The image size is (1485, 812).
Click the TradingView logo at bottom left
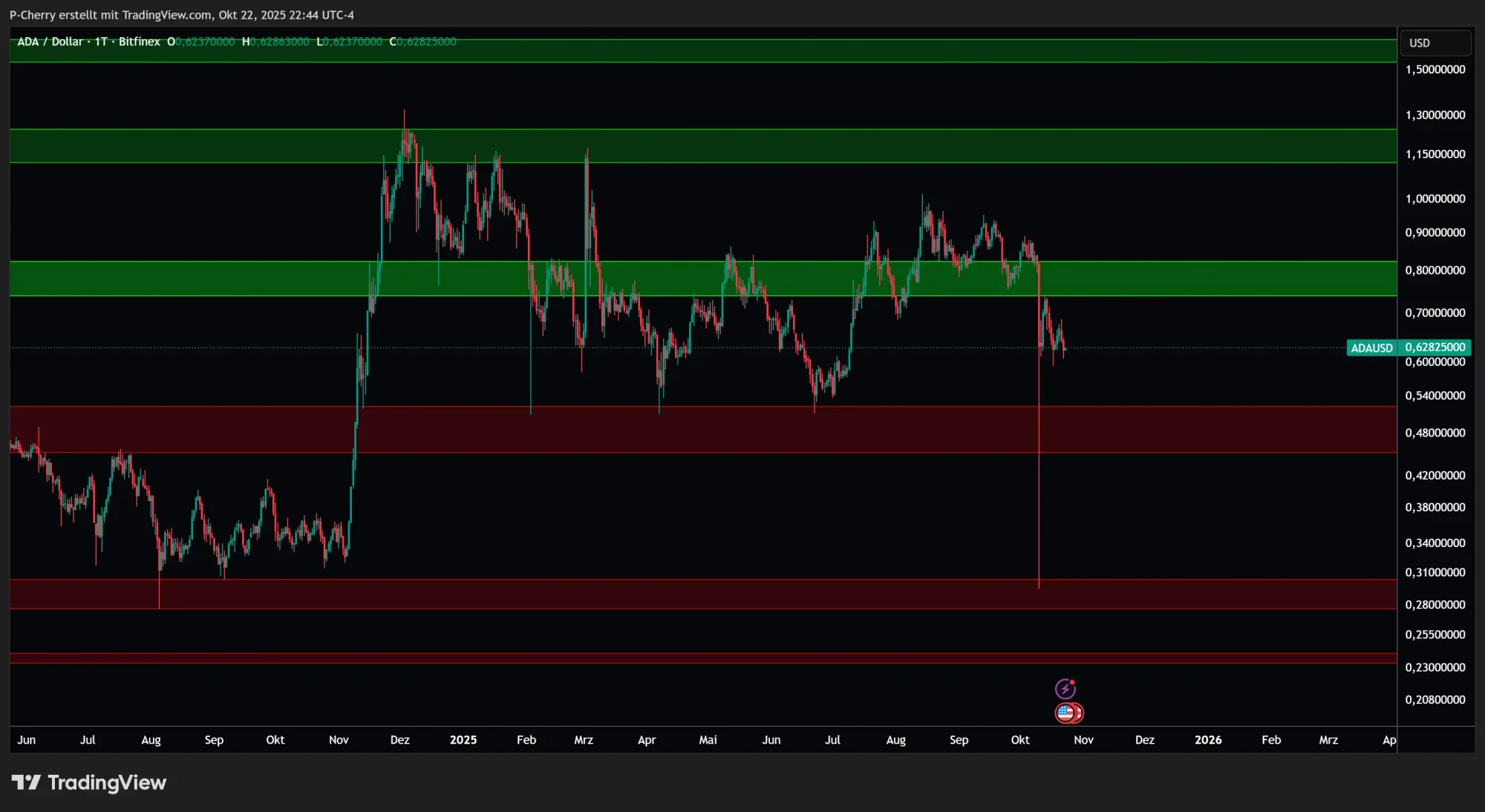(x=89, y=782)
